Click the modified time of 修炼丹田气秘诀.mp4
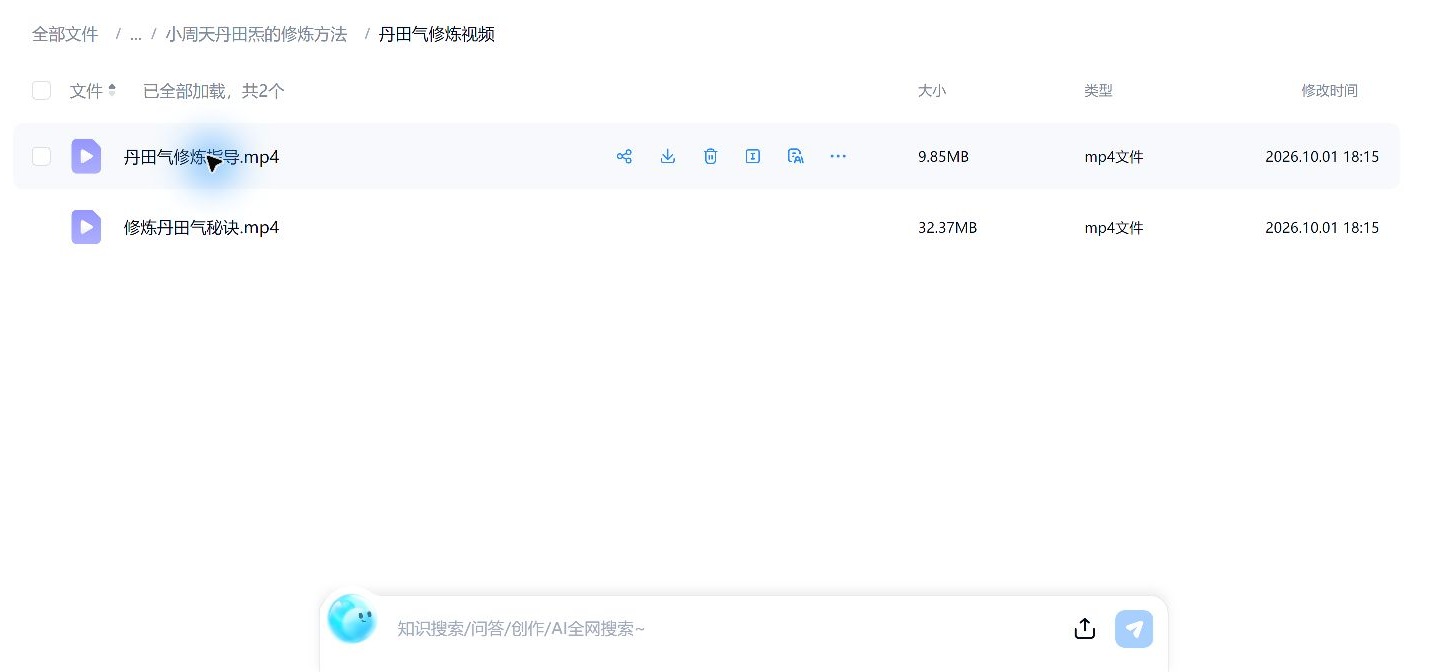Viewport: 1436px width, 672px height. click(1322, 228)
